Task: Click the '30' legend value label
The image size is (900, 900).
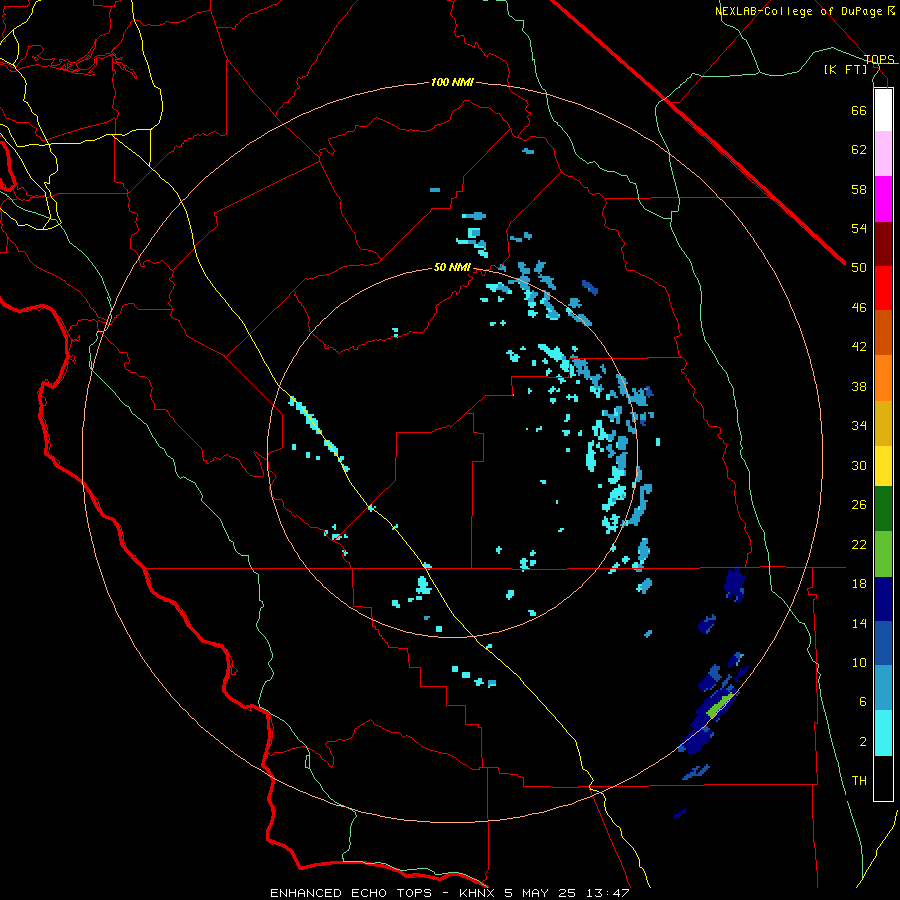Action: [859, 465]
